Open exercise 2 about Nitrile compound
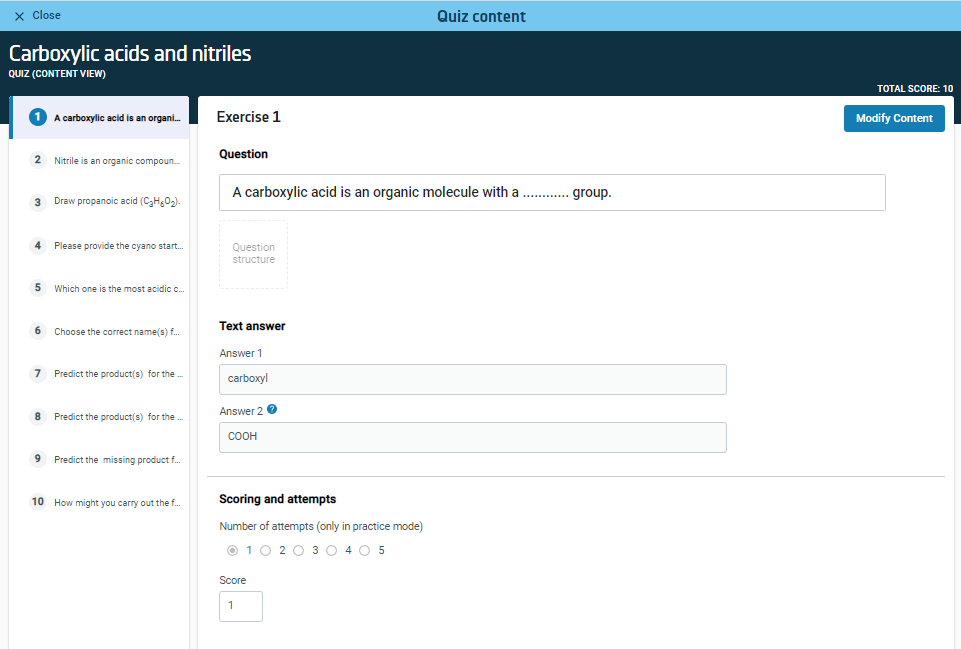This screenshot has height=649, width=961. pyautogui.click(x=100, y=160)
